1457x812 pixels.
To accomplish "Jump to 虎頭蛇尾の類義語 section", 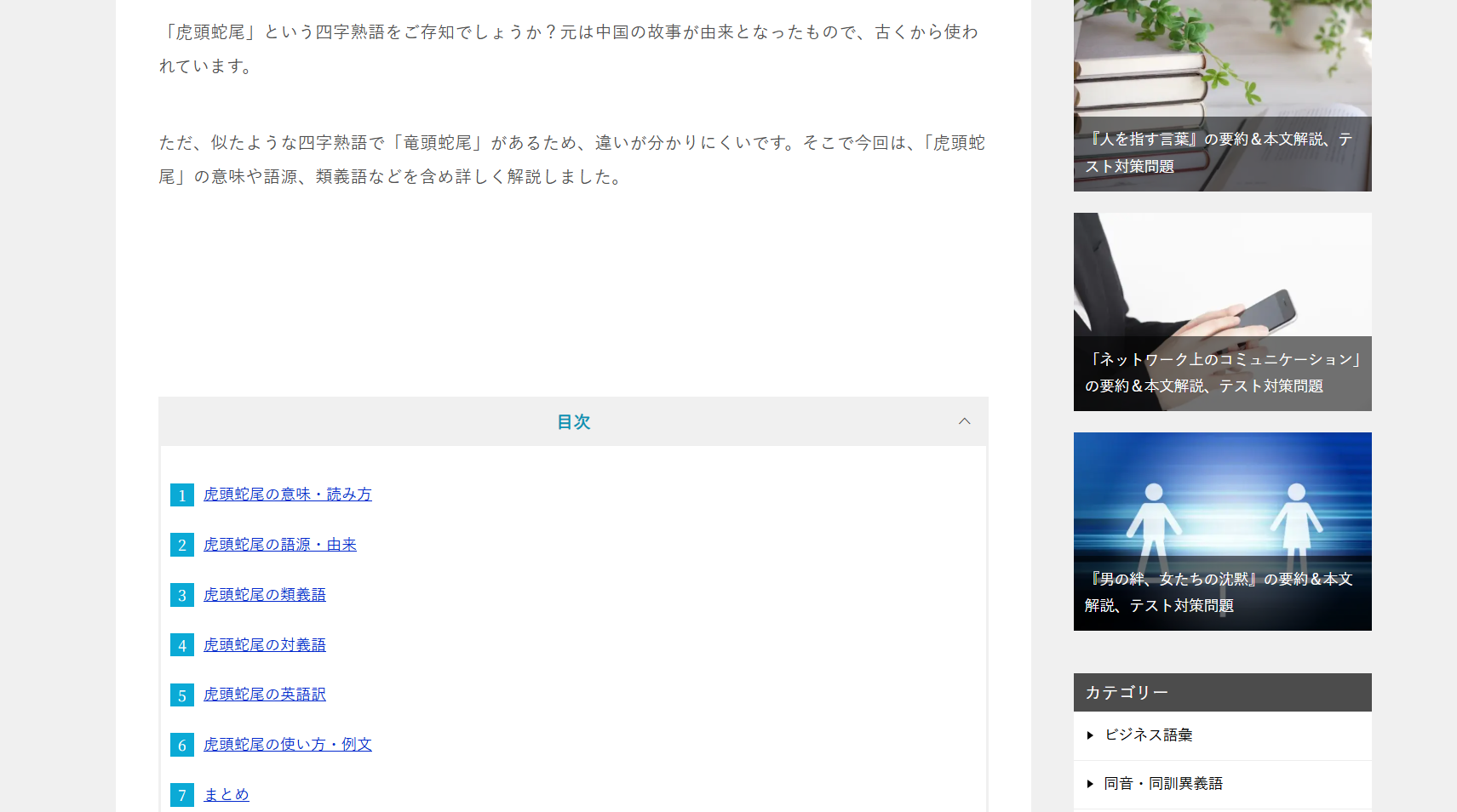I will 265,595.
